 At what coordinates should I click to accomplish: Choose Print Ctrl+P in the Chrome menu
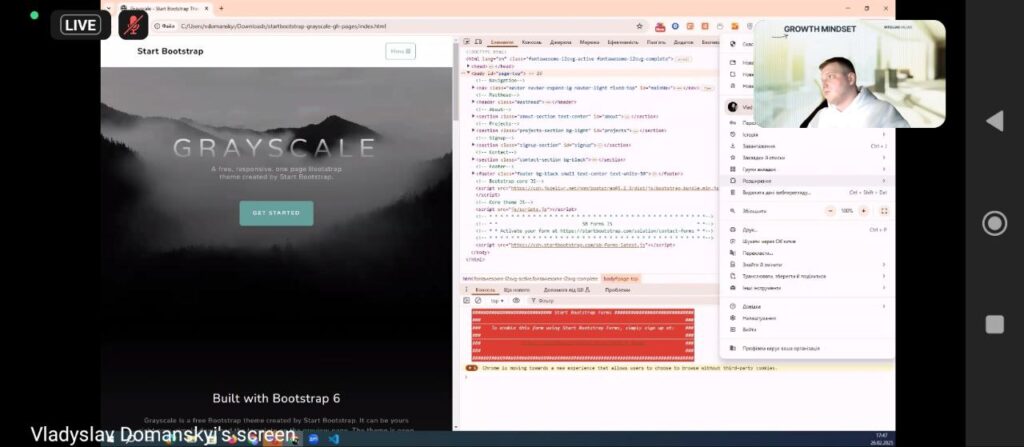(x=807, y=230)
